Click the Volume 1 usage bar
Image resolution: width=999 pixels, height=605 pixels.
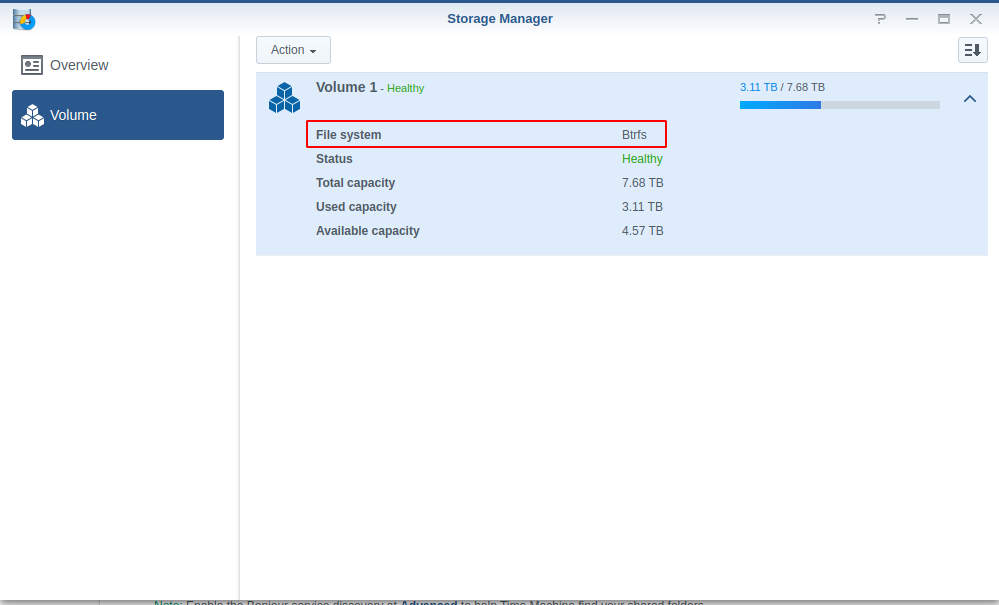coord(840,105)
